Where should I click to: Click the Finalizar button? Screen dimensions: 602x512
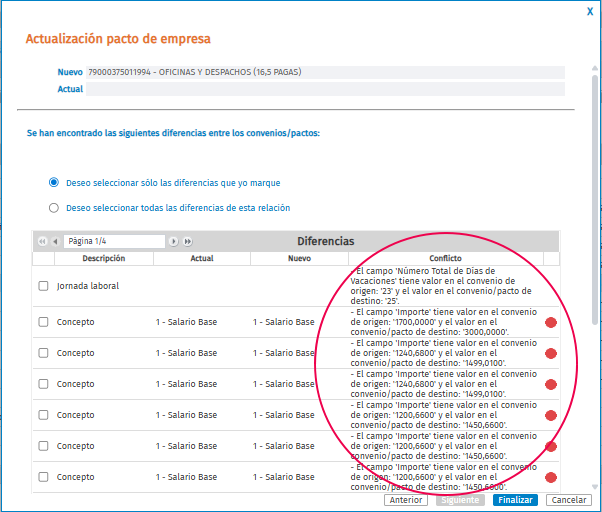515,500
